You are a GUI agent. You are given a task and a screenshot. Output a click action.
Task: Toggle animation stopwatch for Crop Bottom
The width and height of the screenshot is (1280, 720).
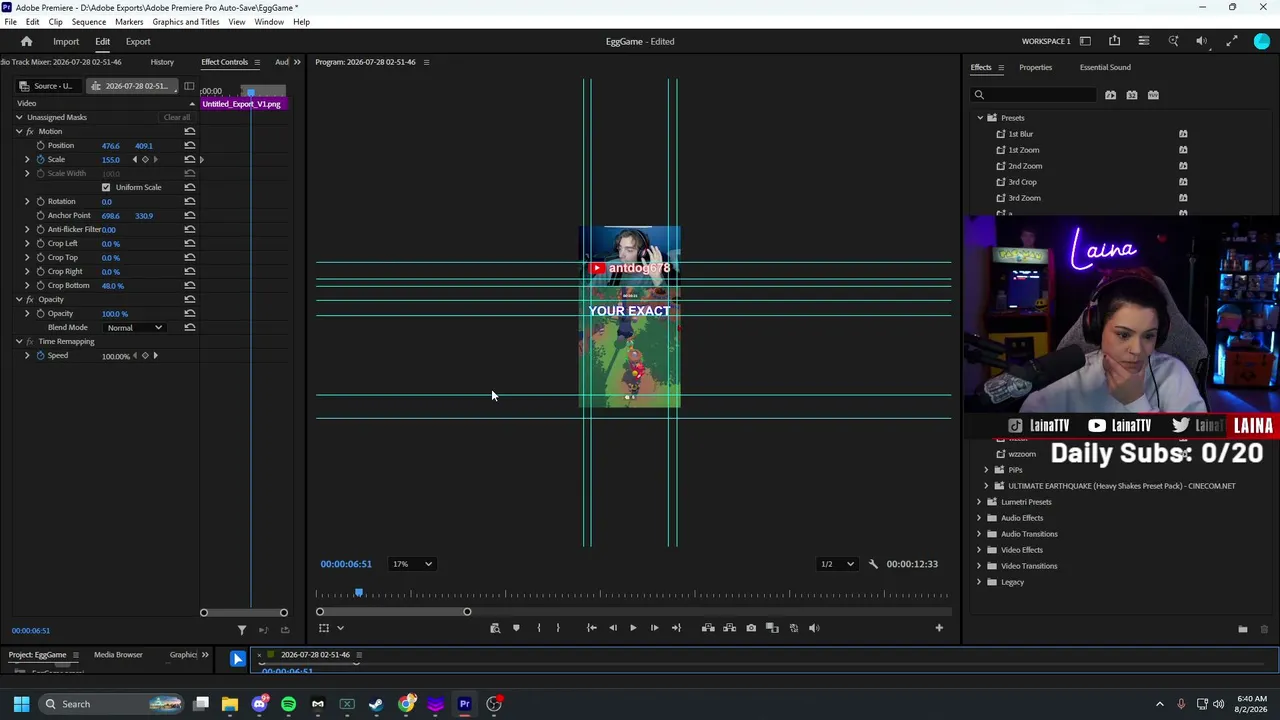pos(41,286)
